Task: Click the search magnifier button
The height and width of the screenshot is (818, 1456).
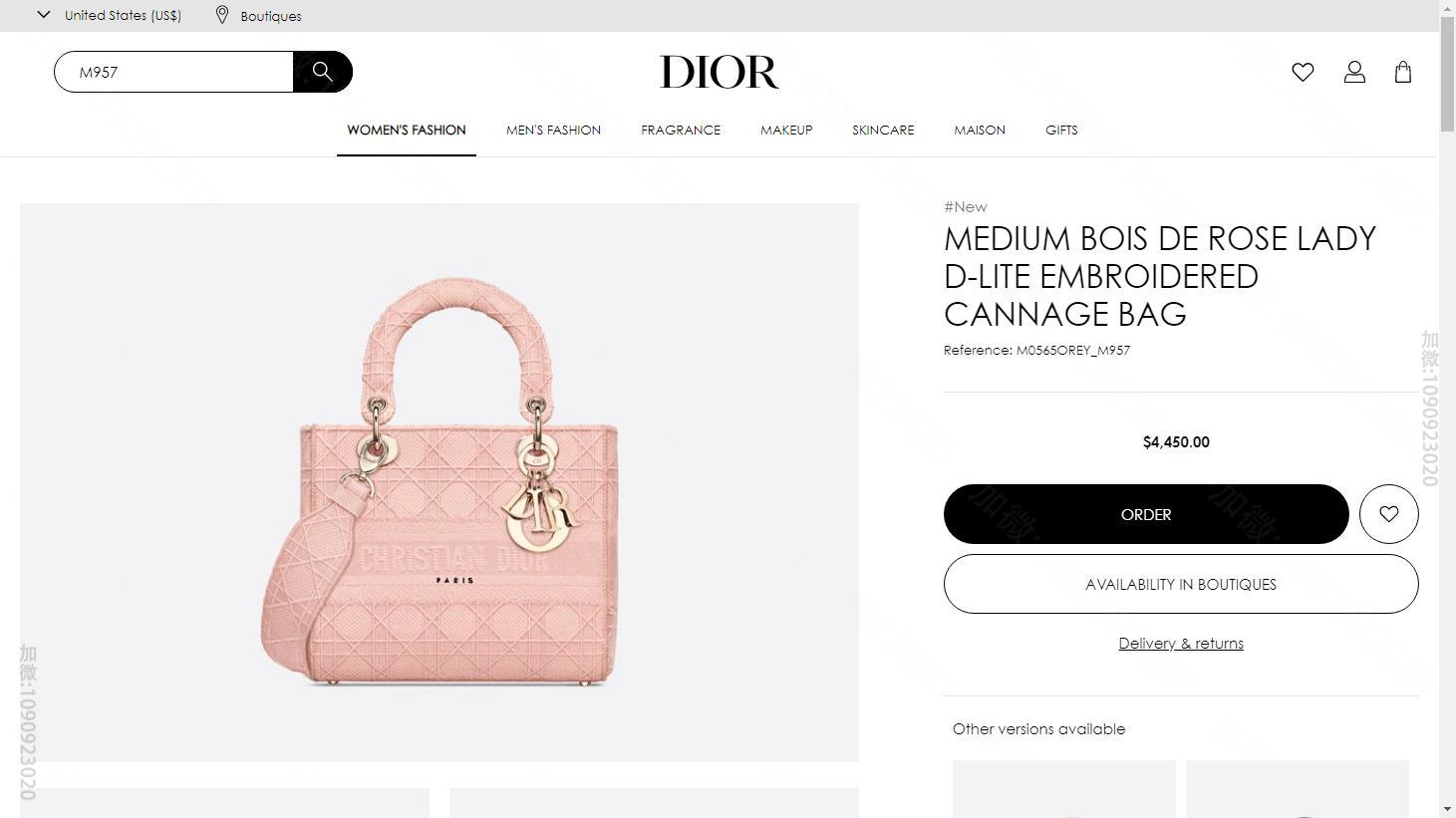Action: (322, 72)
